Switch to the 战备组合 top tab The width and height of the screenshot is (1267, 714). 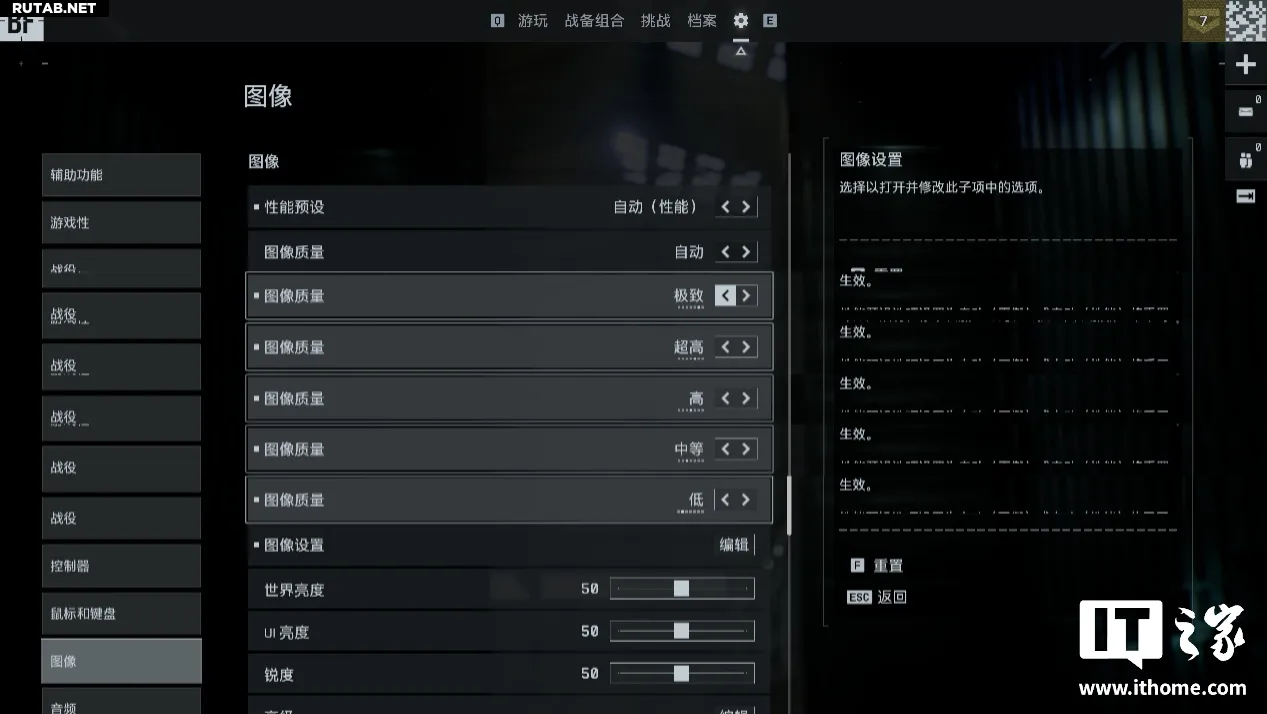click(x=594, y=20)
